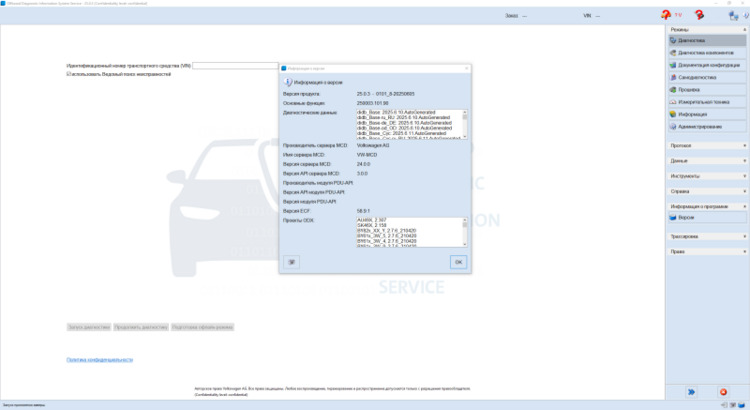The width and height of the screenshot is (750, 410).
Task: Expand the Данные section
Action: point(706,161)
